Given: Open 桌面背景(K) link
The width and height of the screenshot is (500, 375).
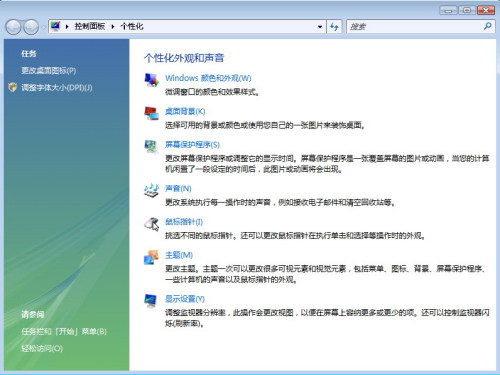Looking at the screenshot, I should (185, 111).
